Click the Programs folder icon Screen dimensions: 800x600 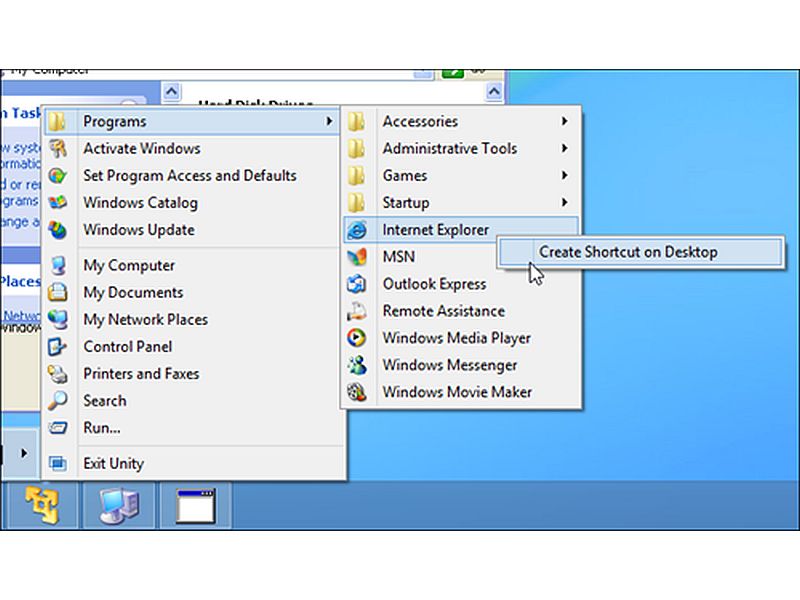[57, 121]
